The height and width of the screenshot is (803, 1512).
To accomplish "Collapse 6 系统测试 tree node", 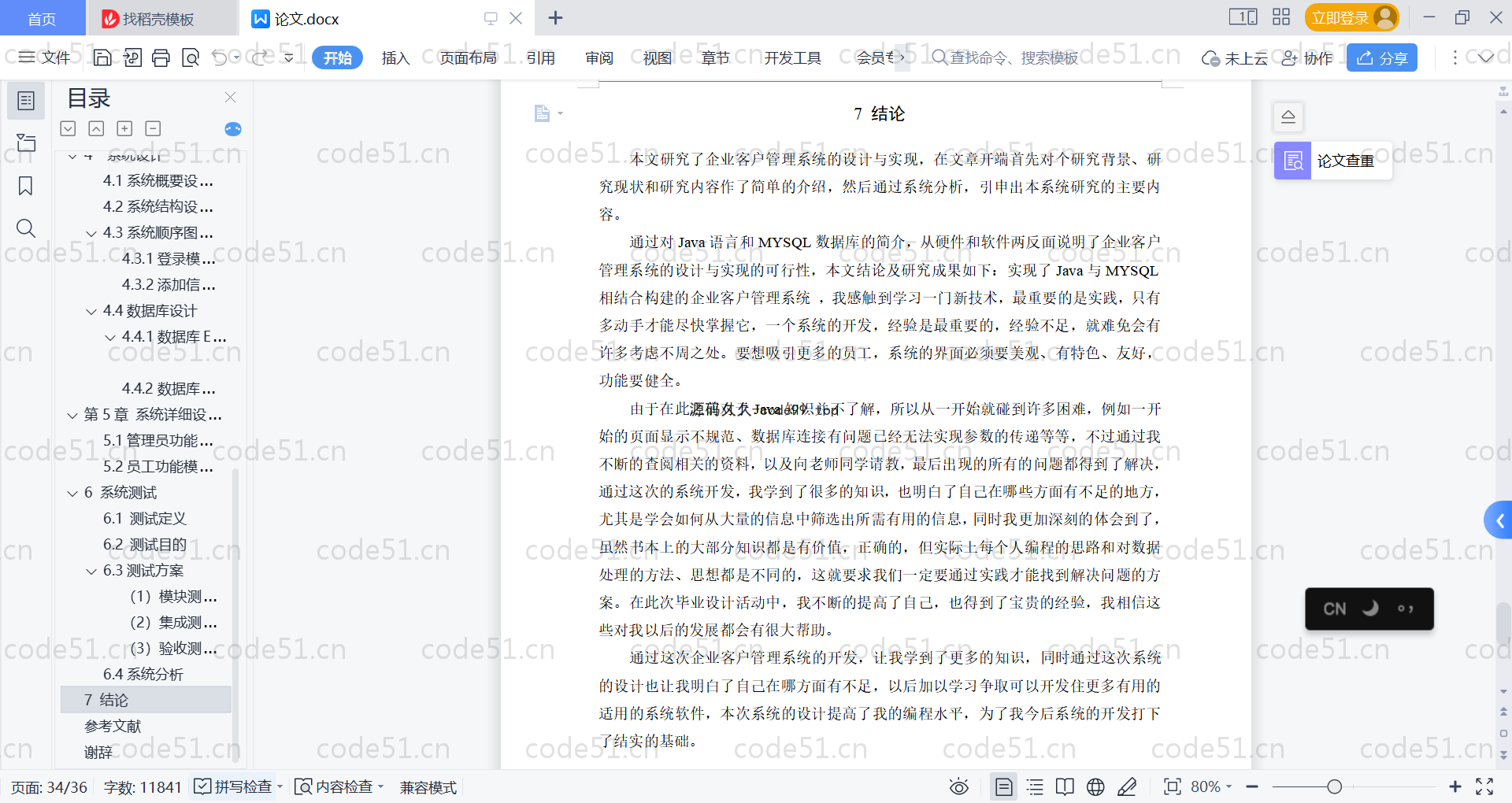I will [x=72, y=494].
